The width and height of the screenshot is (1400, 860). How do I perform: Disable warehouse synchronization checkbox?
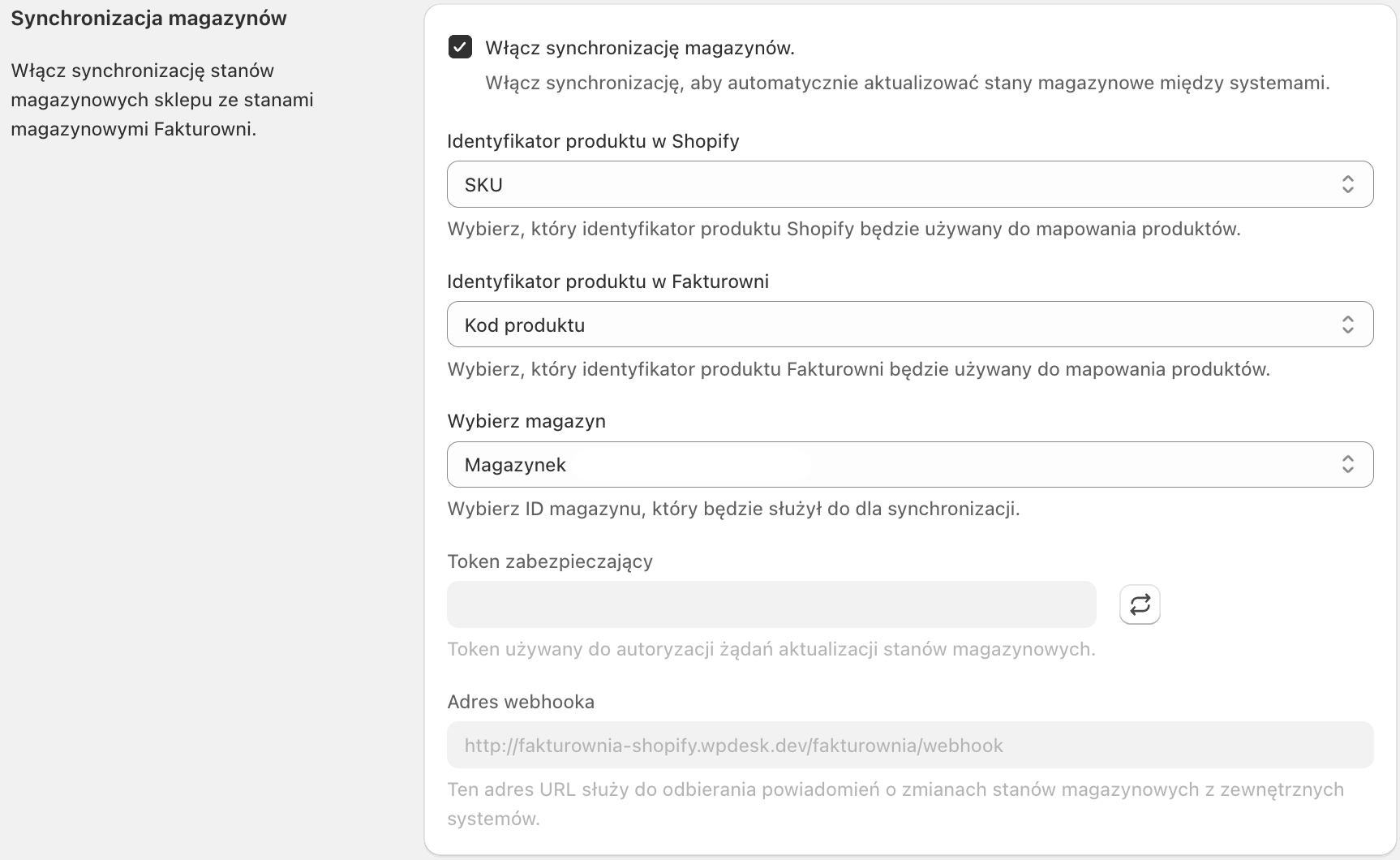[x=460, y=47]
